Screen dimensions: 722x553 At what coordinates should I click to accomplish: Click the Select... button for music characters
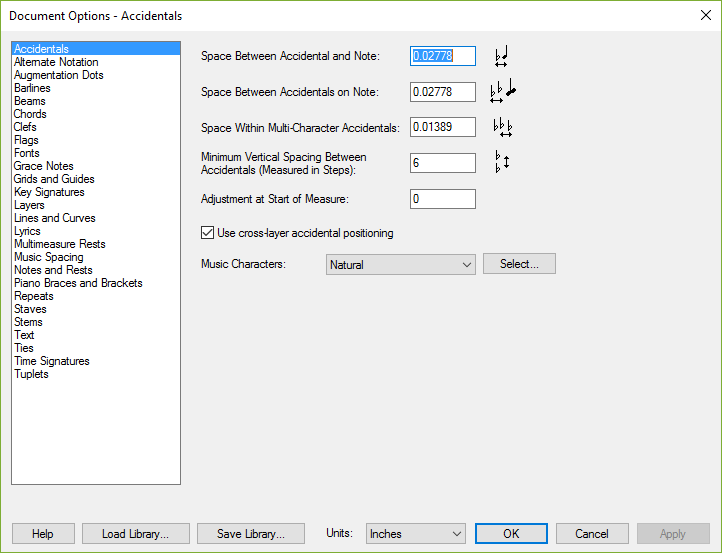click(519, 264)
